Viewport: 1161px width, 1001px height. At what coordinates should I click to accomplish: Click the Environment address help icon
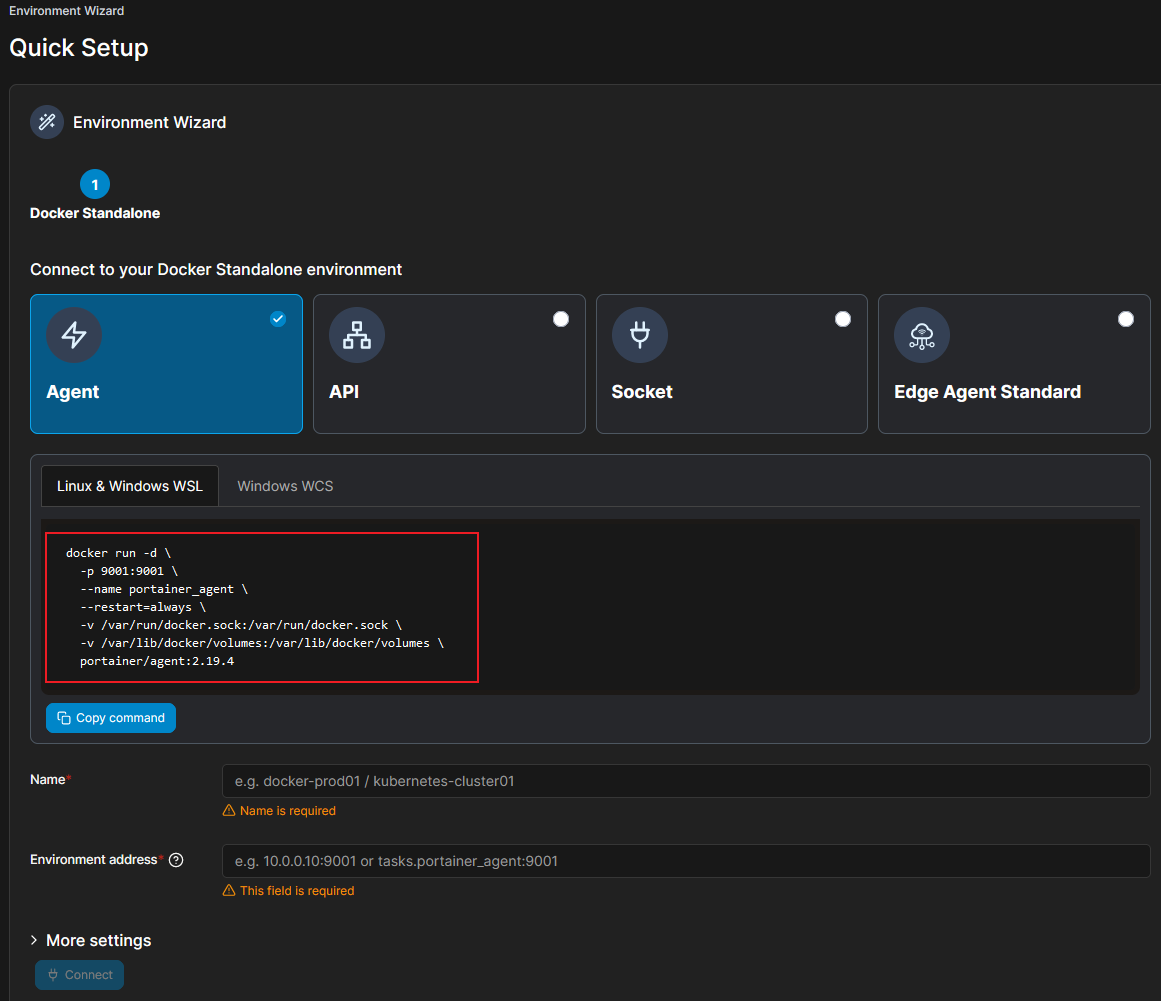(176, 860)
